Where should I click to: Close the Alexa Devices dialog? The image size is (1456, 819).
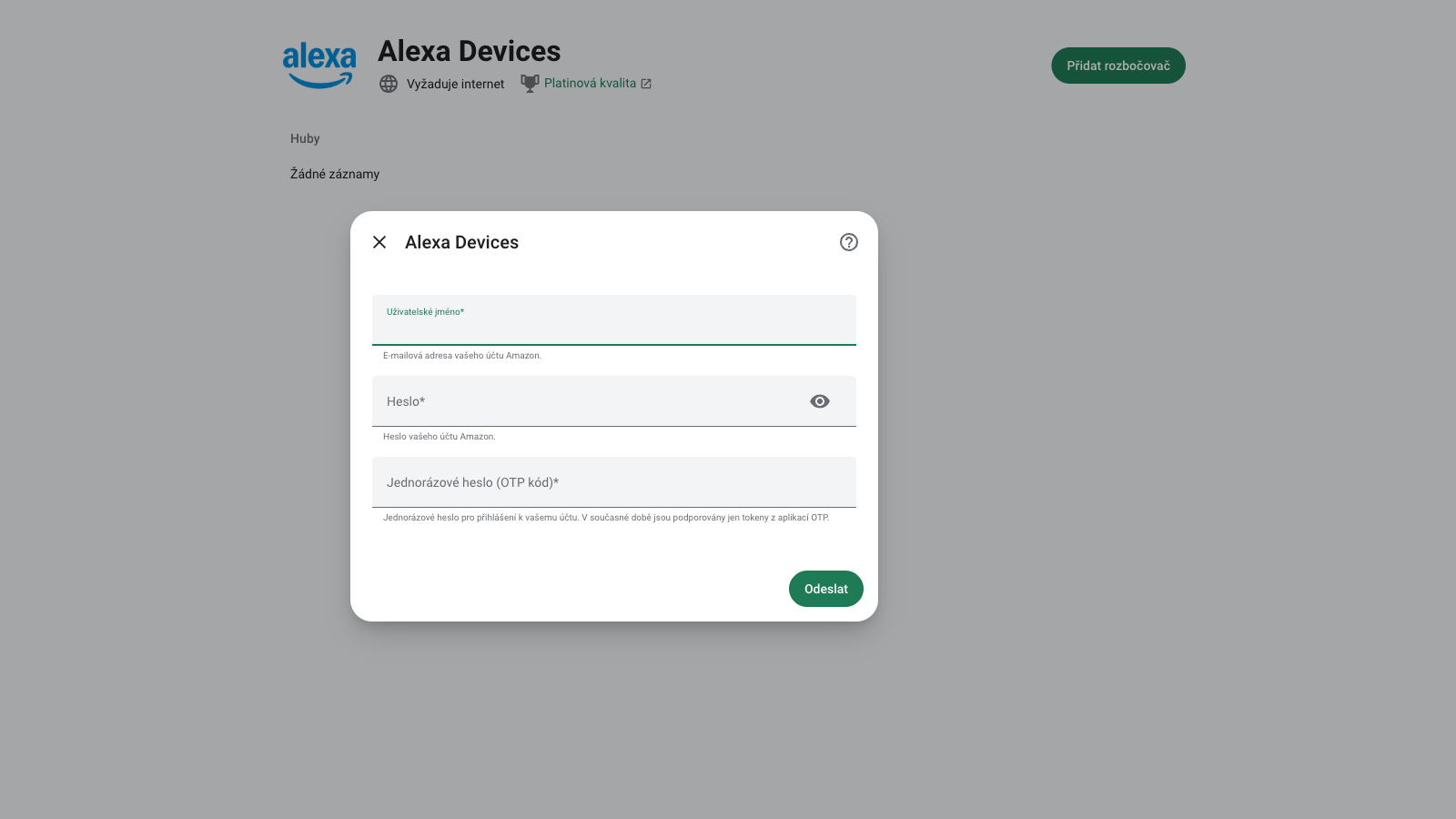[x=379, y=242]
